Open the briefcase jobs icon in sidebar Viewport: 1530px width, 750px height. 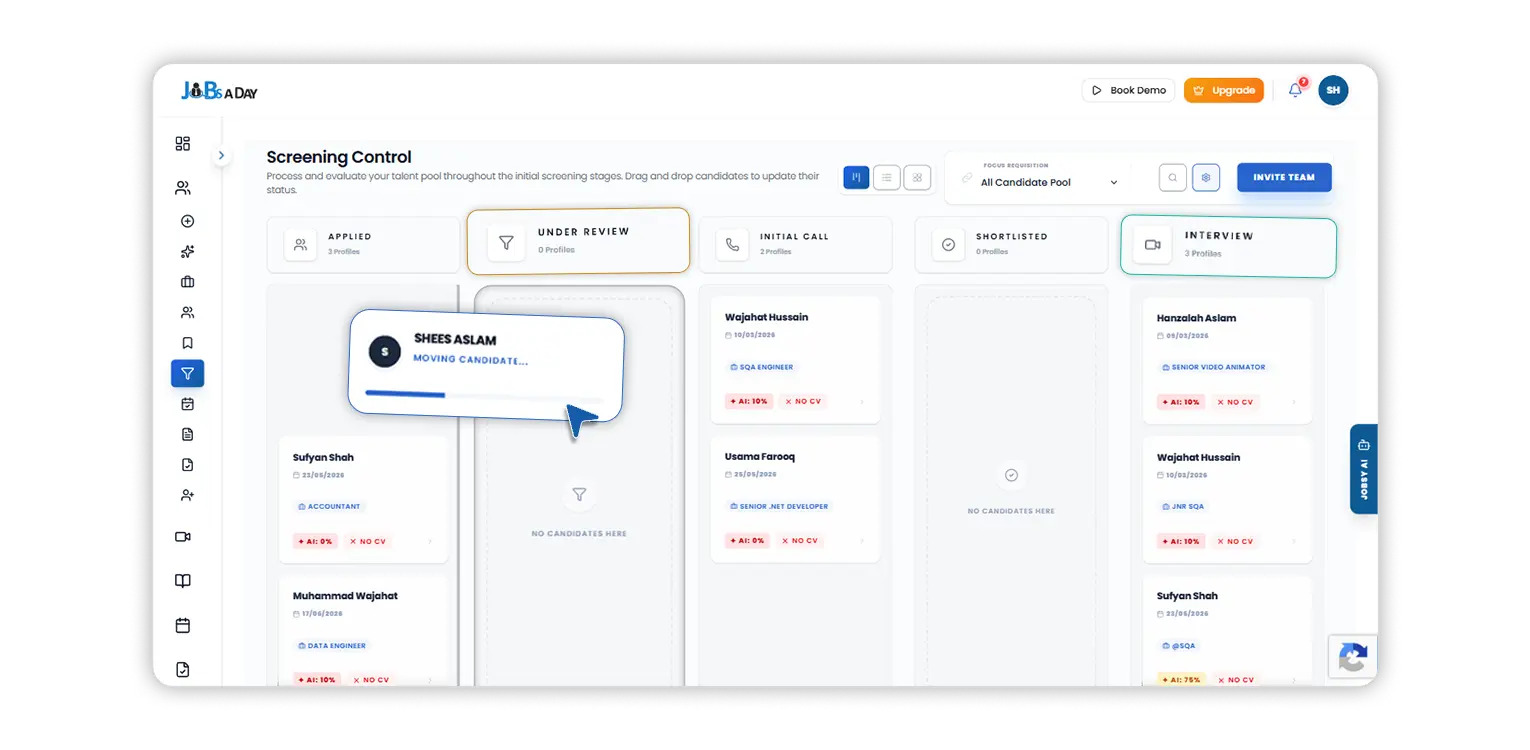[187, 282]
